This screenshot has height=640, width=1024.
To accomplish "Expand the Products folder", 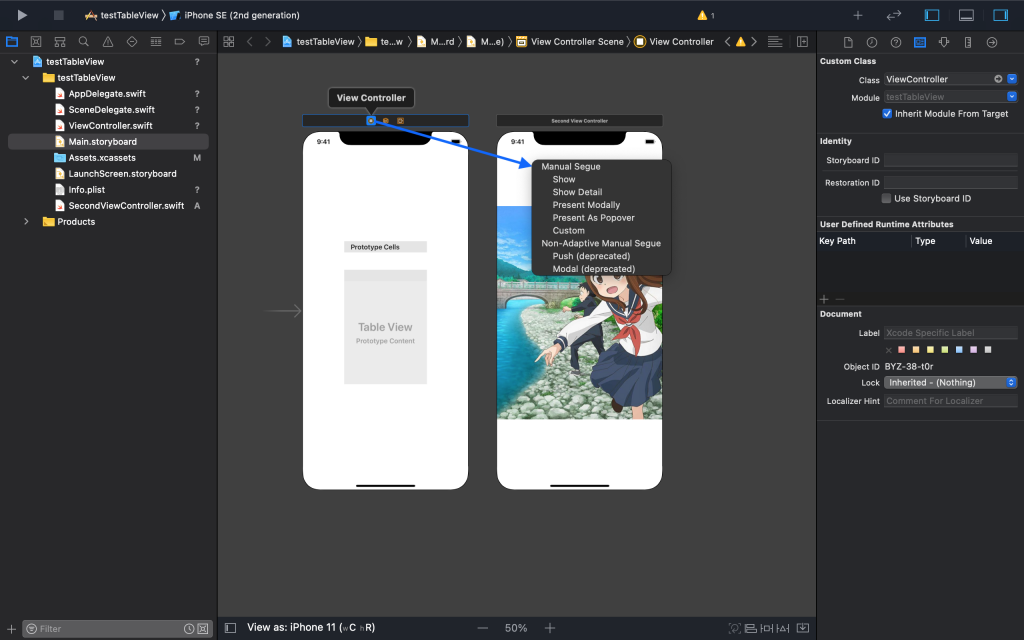I will (25, 222).
